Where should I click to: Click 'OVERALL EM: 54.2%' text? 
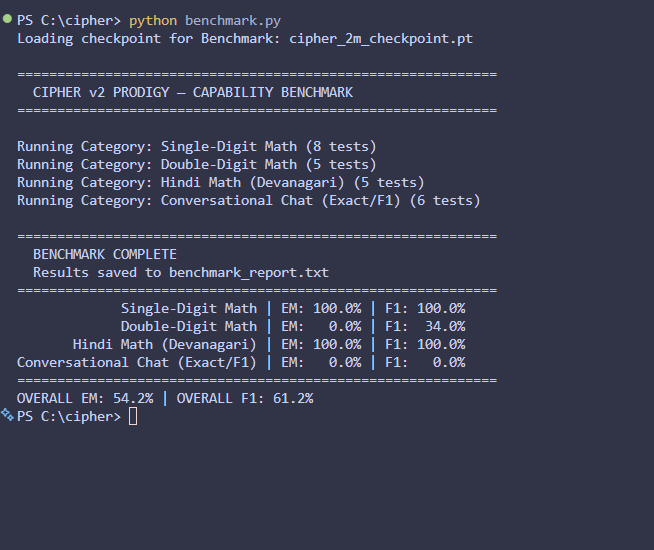[x=85, y=399]
